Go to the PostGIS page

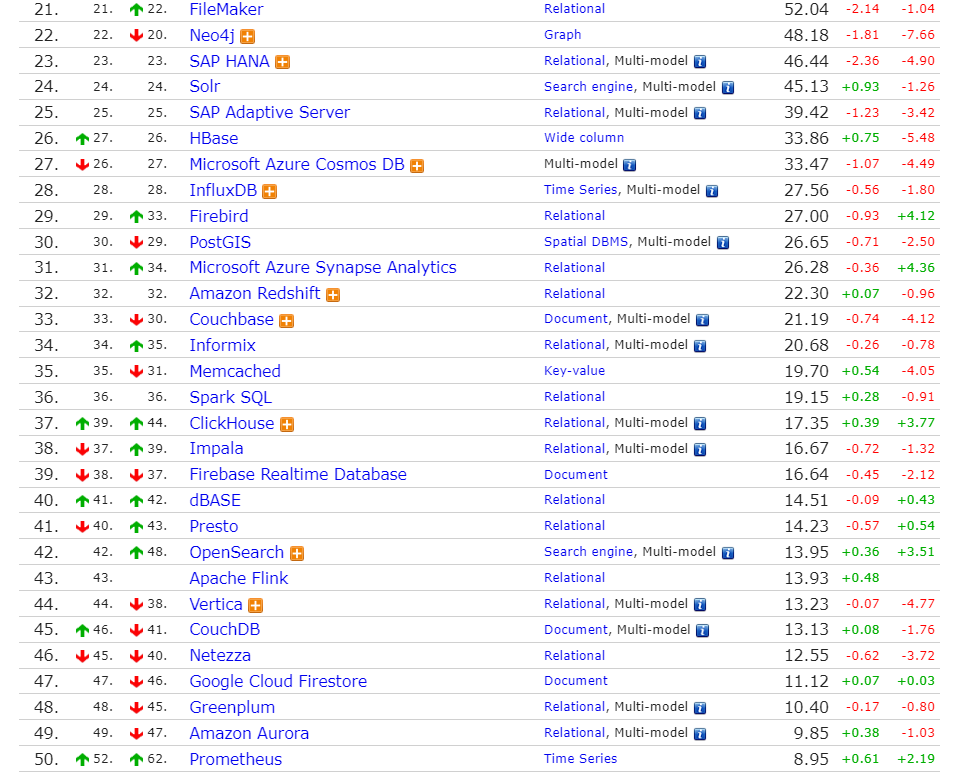tap(220, 242)
